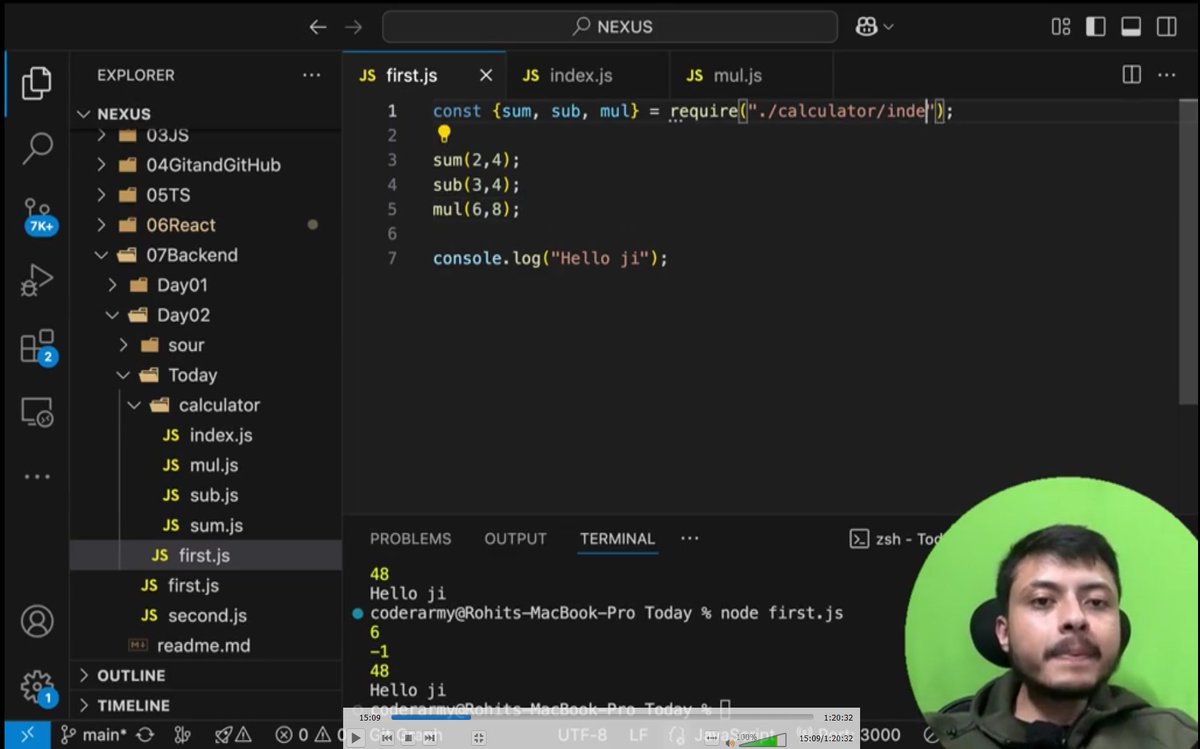
Task: Open the Git Graph icon in status bar
Action: point(182,735)
